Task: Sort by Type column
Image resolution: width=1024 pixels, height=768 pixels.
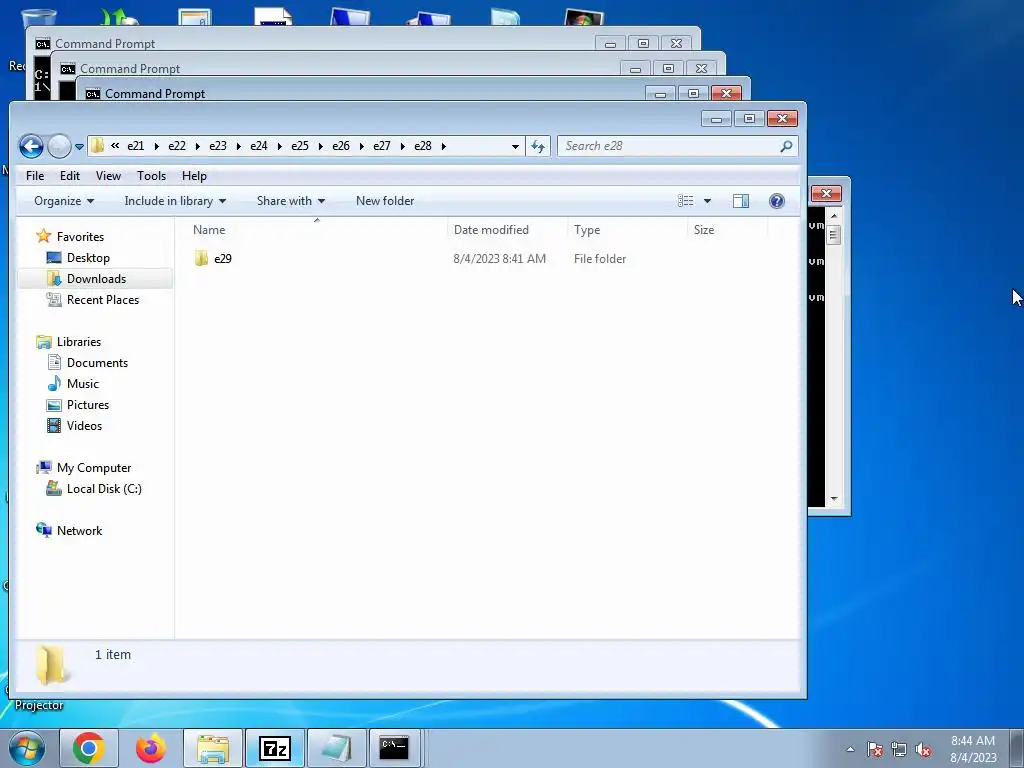Action: (x=627, y=230)
